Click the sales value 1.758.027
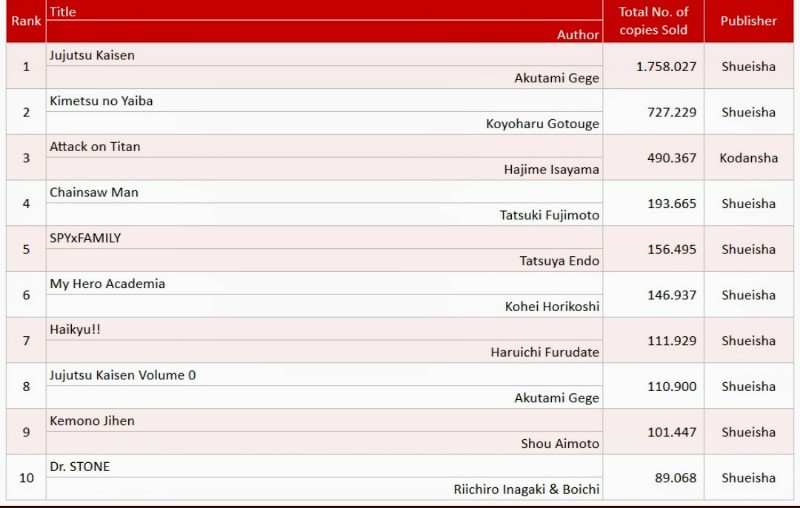Screen dimensions: 800x508 666,67
